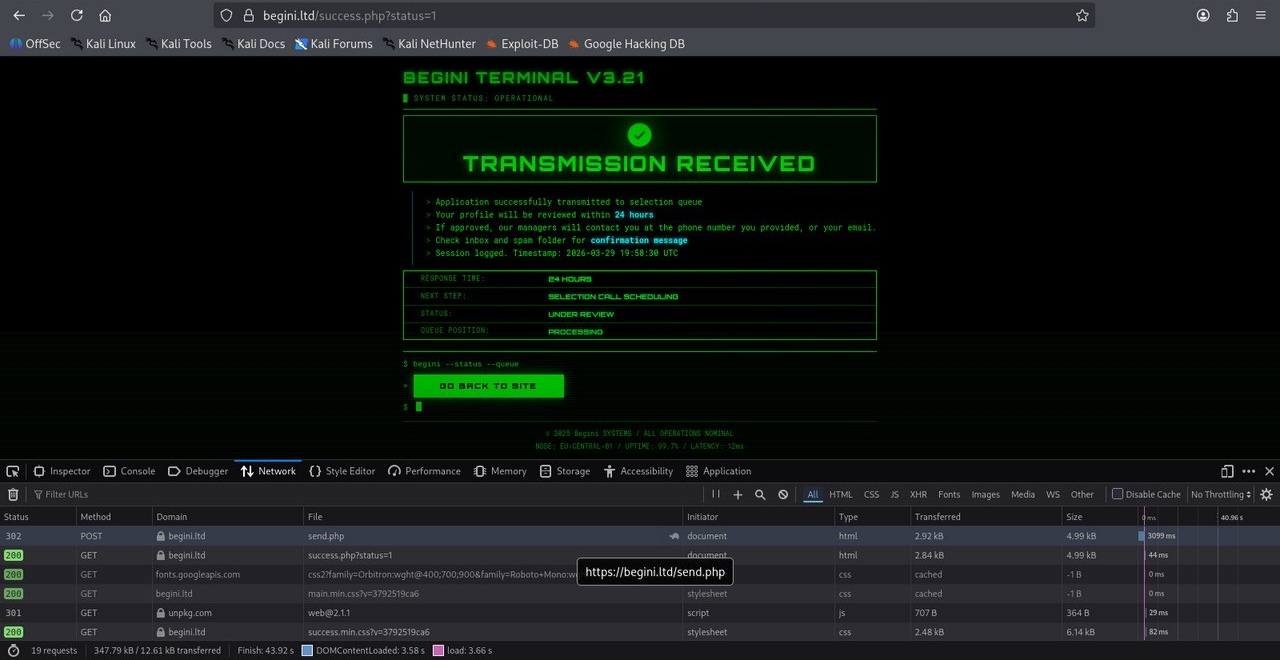Open the No Throttling dropdown
The height and width of the screenshot is (660, 1280).
[x=1221, y=494]
